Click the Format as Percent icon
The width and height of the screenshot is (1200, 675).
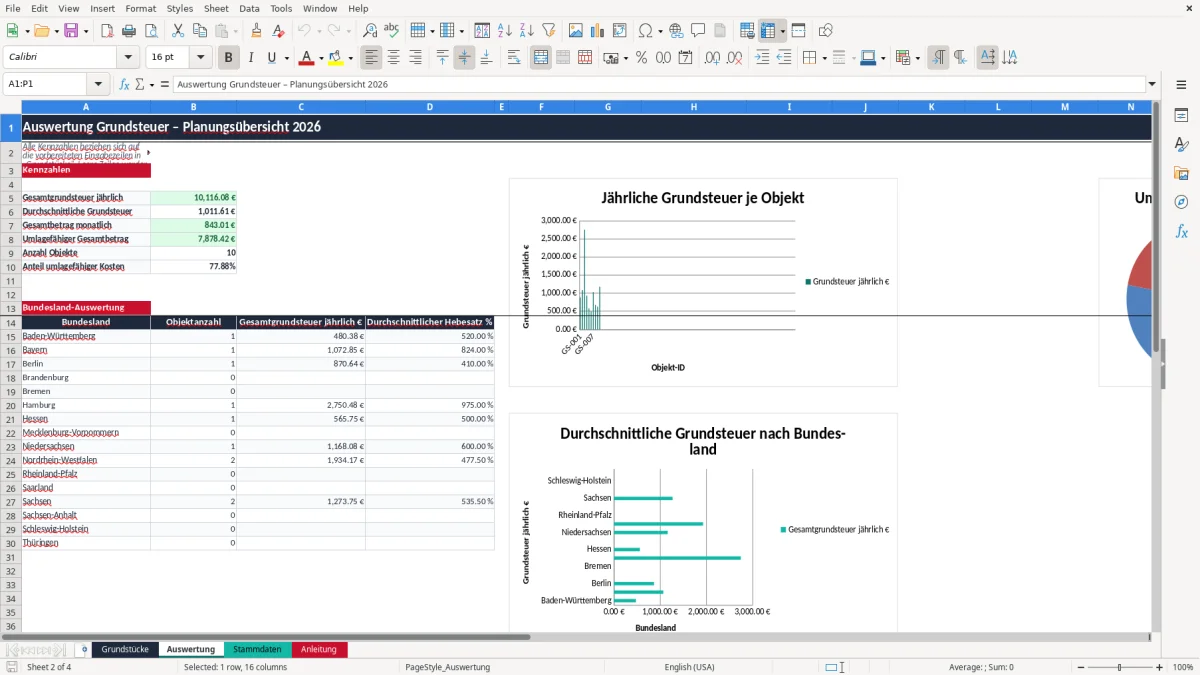point(642,58)
